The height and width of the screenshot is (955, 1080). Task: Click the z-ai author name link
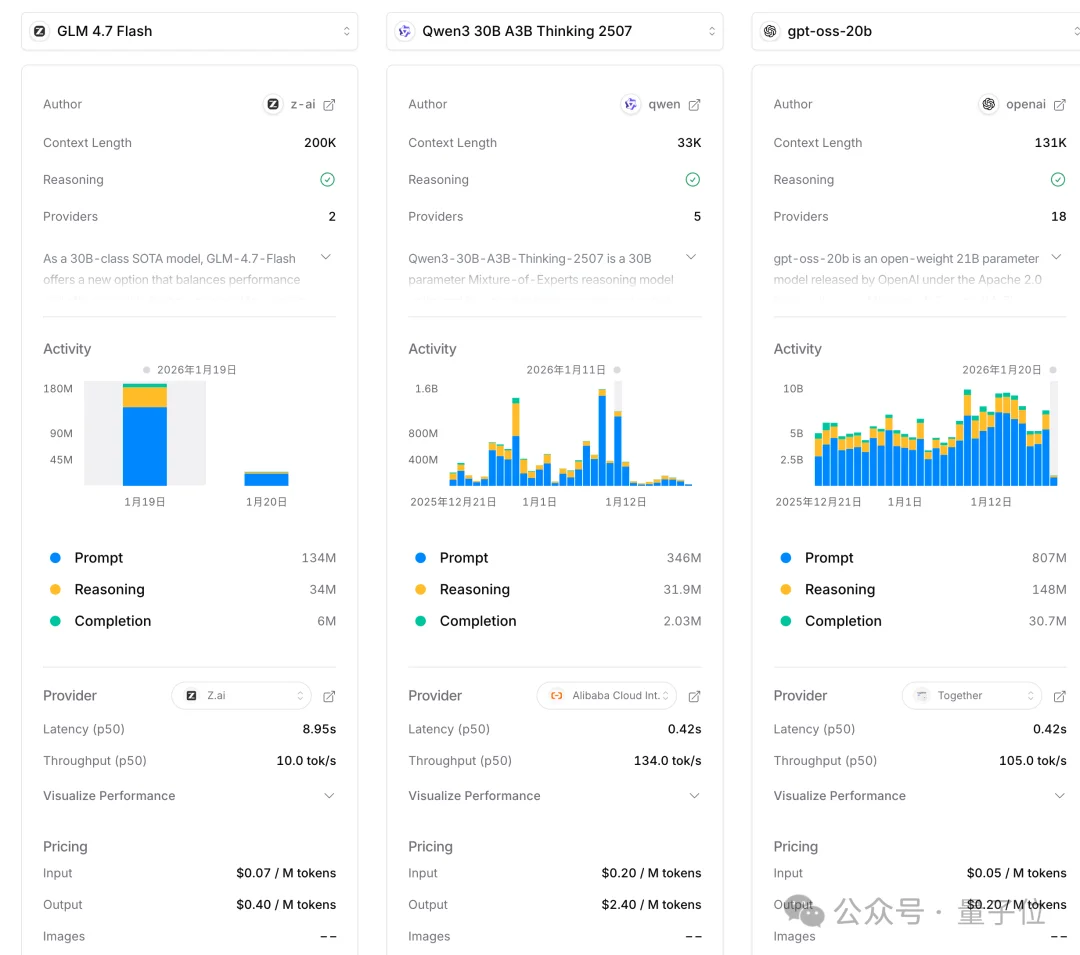coord(303,104)
